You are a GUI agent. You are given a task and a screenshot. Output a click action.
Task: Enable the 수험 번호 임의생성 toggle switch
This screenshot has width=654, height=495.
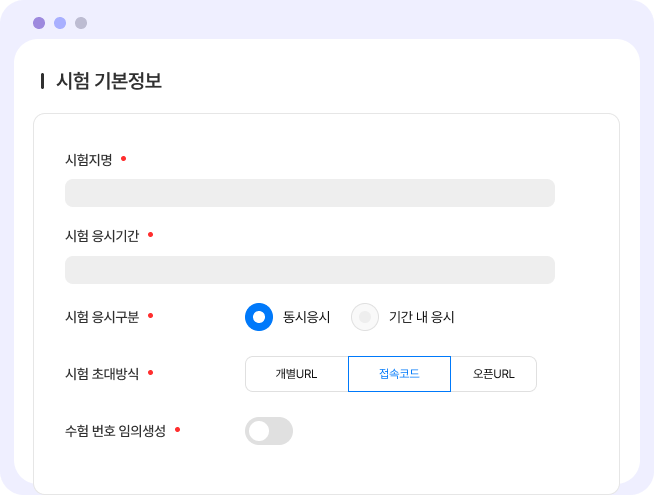tap(269, 431)
